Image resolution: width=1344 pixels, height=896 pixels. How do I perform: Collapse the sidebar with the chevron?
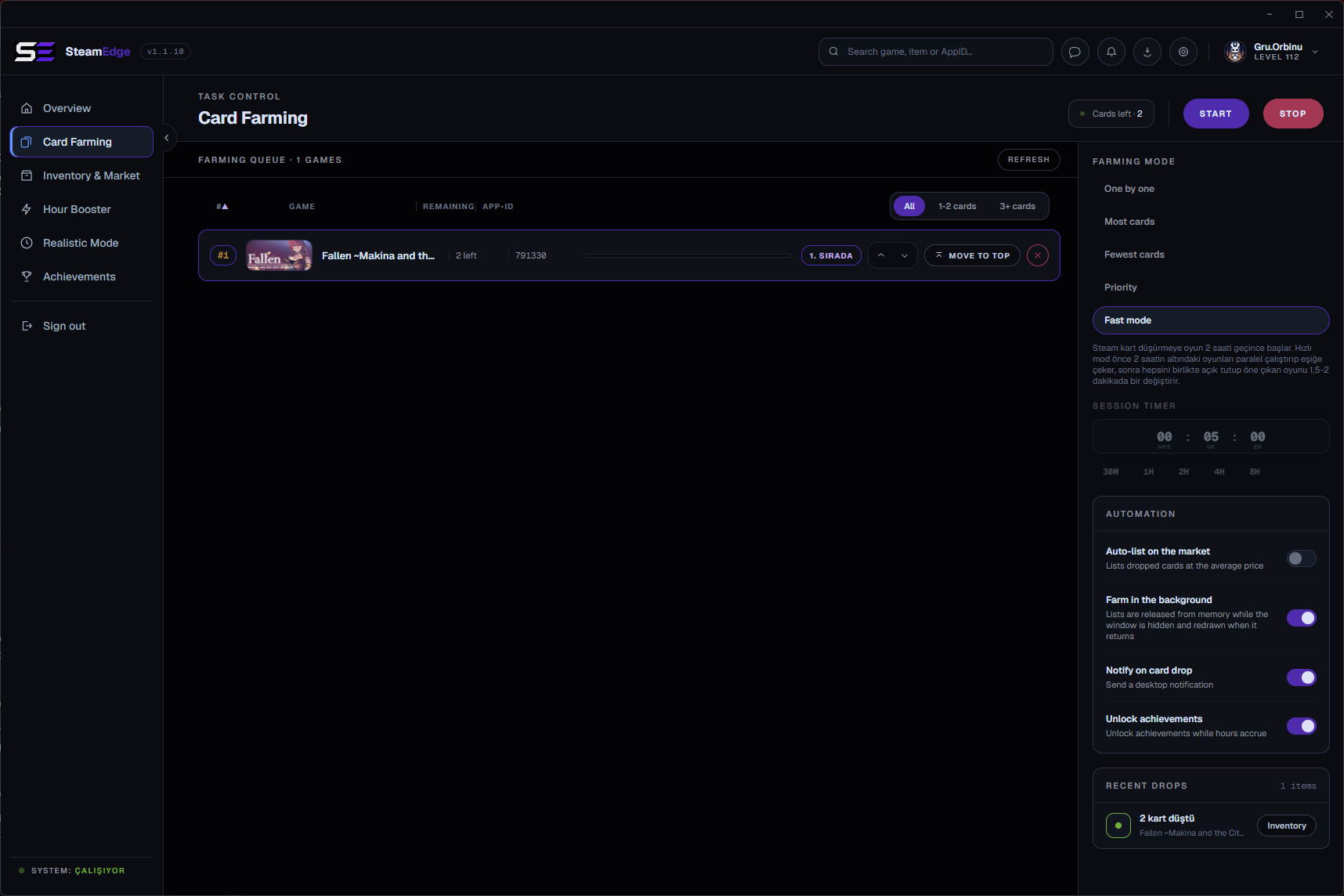[166, 138]
